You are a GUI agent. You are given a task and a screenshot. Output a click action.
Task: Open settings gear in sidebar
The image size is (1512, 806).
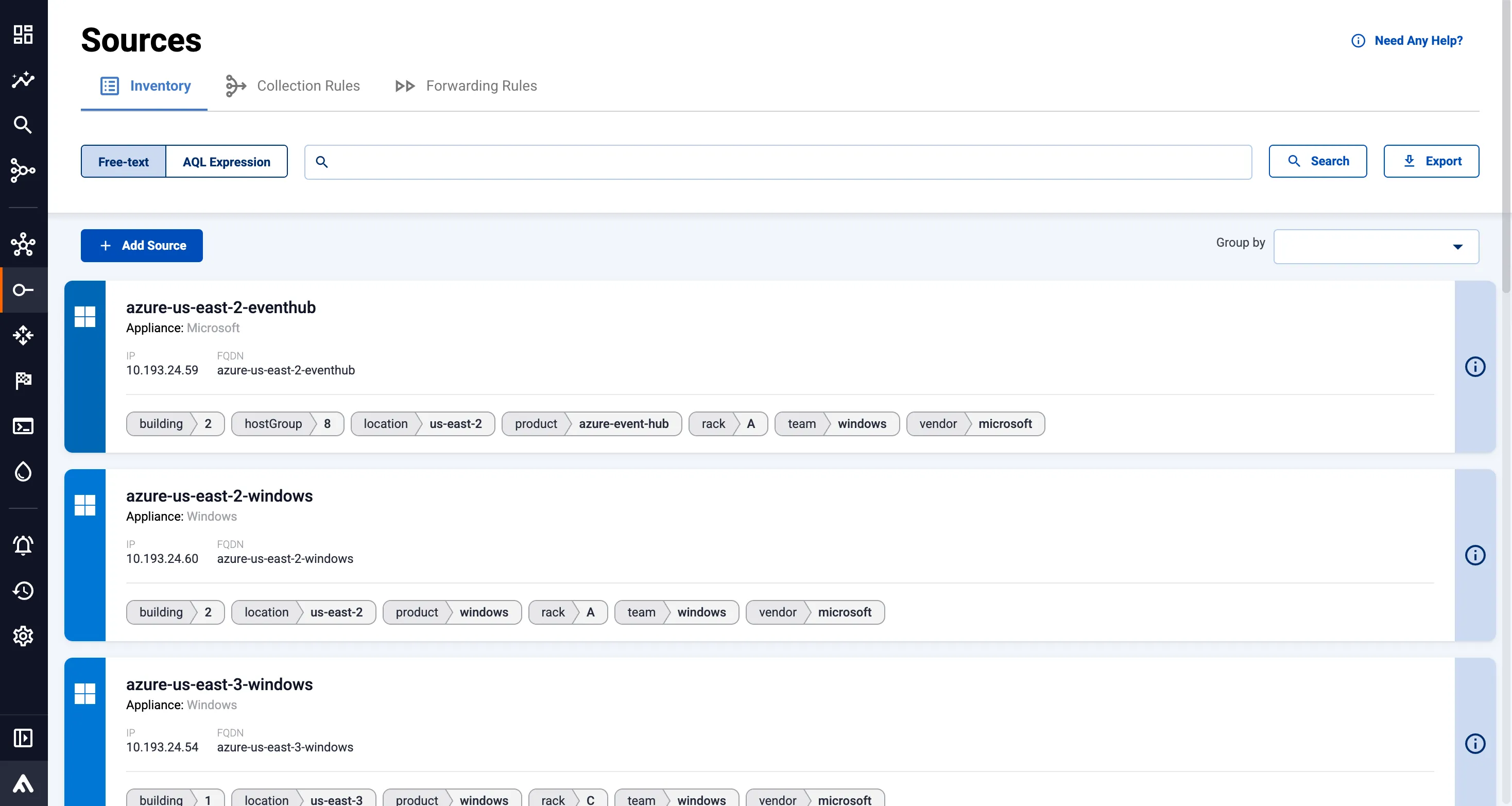23,636
